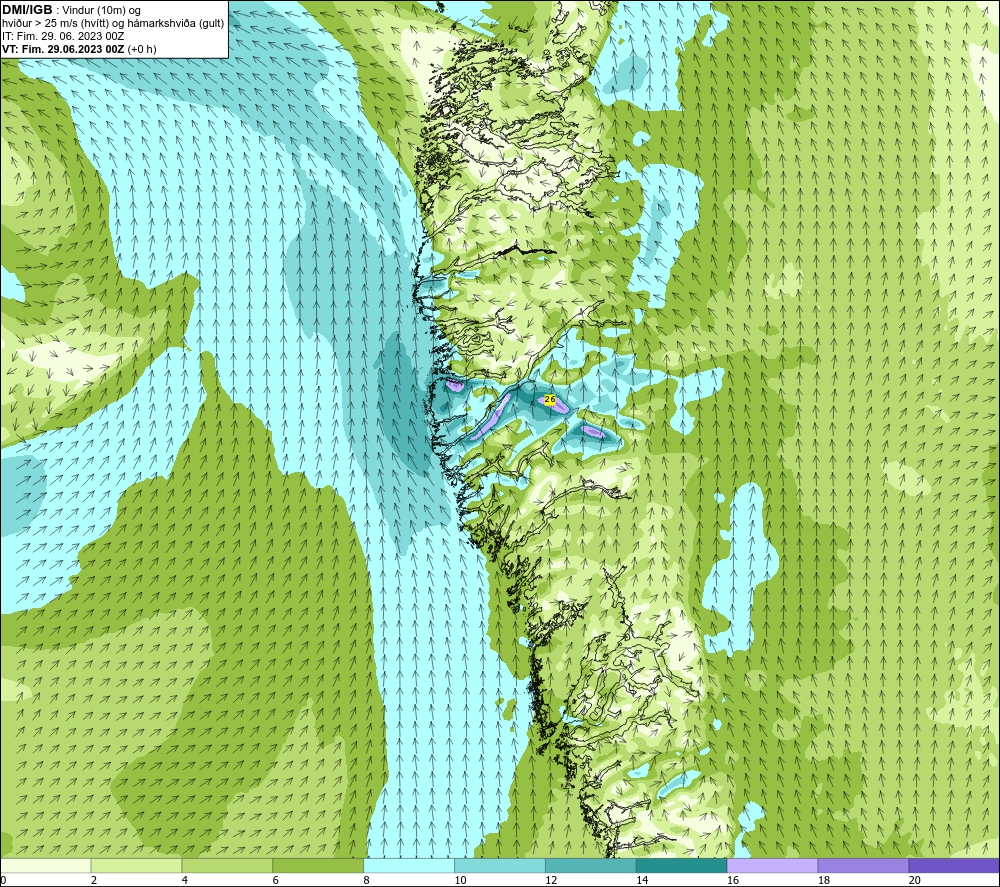Click the '4' label on the color scale
This screenshot has width=1000, height=887.
click(x=184, y=880)
